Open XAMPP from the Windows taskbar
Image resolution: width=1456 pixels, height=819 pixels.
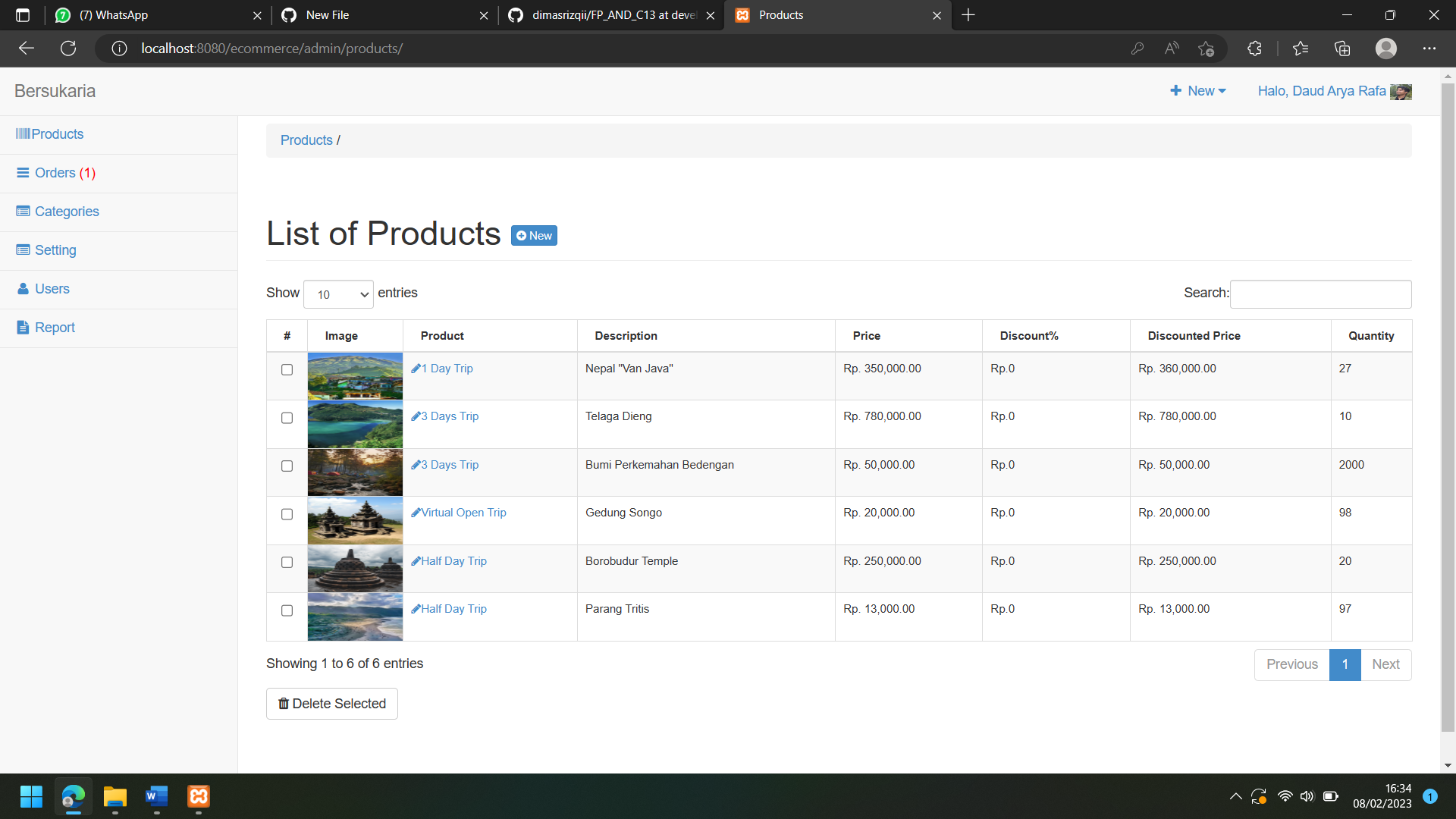(x=199, y=796)
